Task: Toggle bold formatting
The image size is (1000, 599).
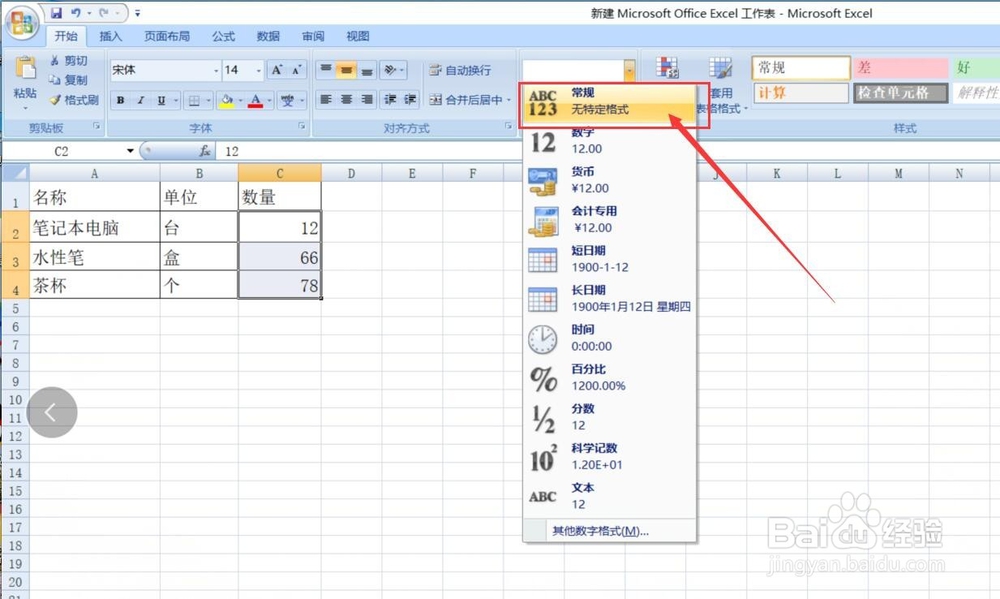Action: coord(120,100)
